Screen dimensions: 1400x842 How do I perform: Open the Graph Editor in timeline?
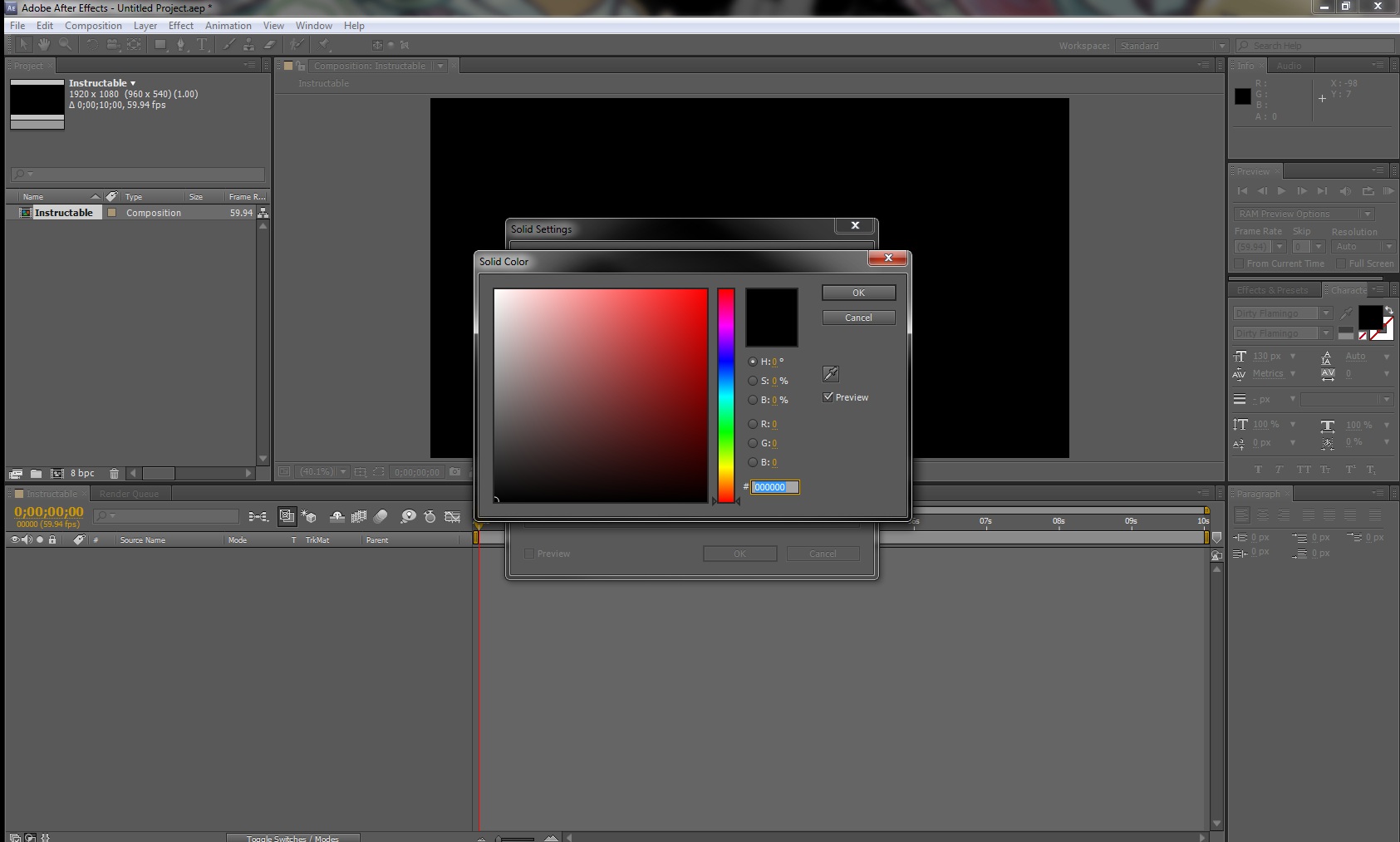[453, 516]
